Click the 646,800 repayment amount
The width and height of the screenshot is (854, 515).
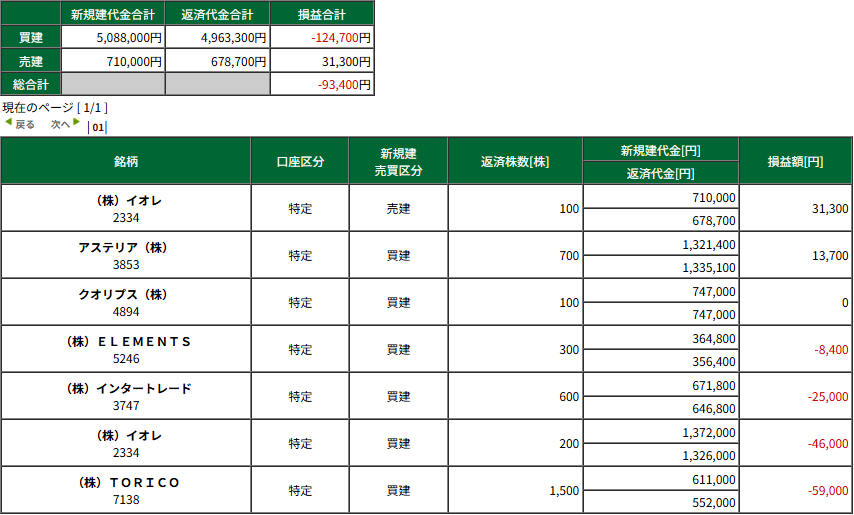click(x=713, y=408)
